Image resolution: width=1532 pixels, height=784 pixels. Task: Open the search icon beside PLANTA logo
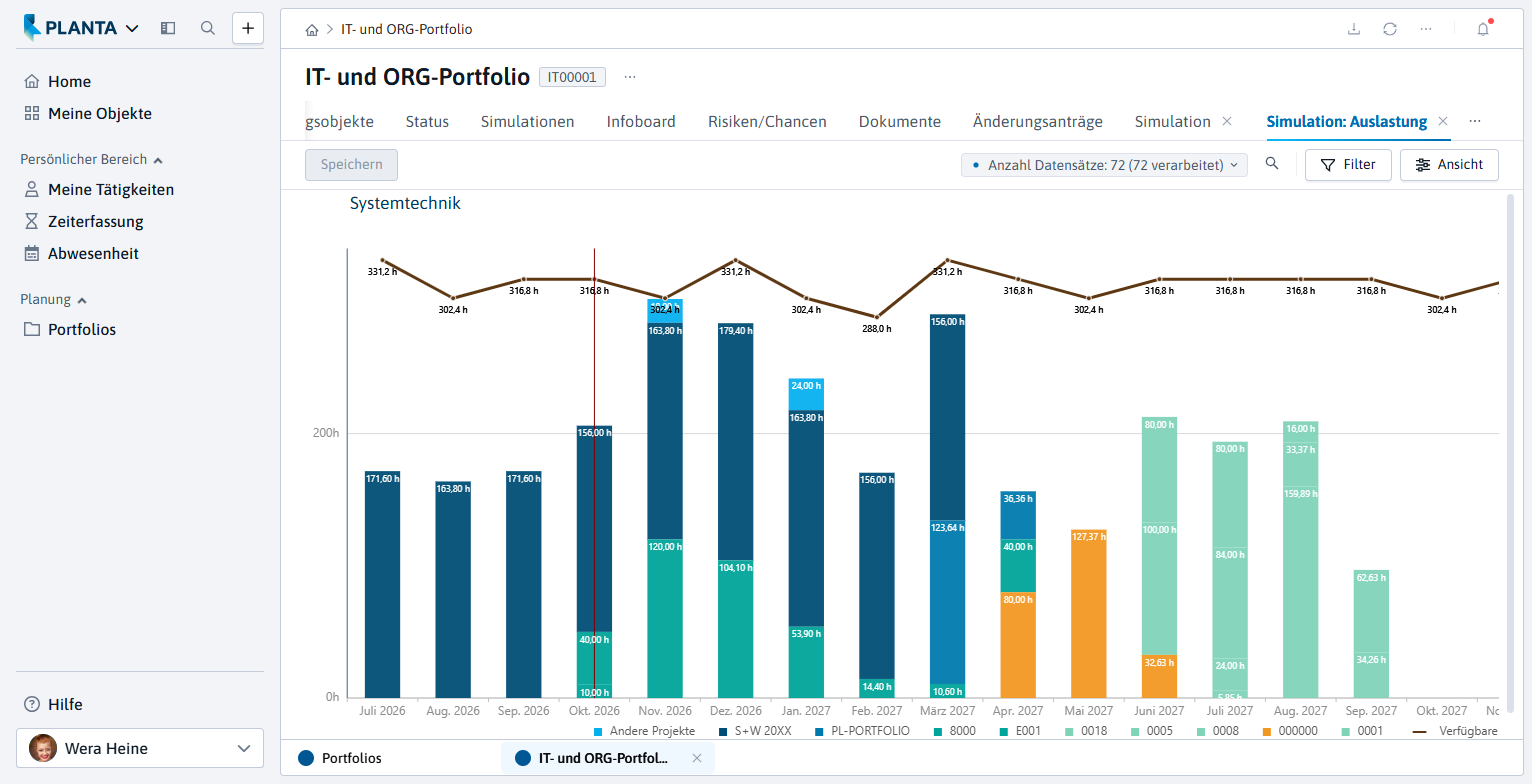click(208, 28)
